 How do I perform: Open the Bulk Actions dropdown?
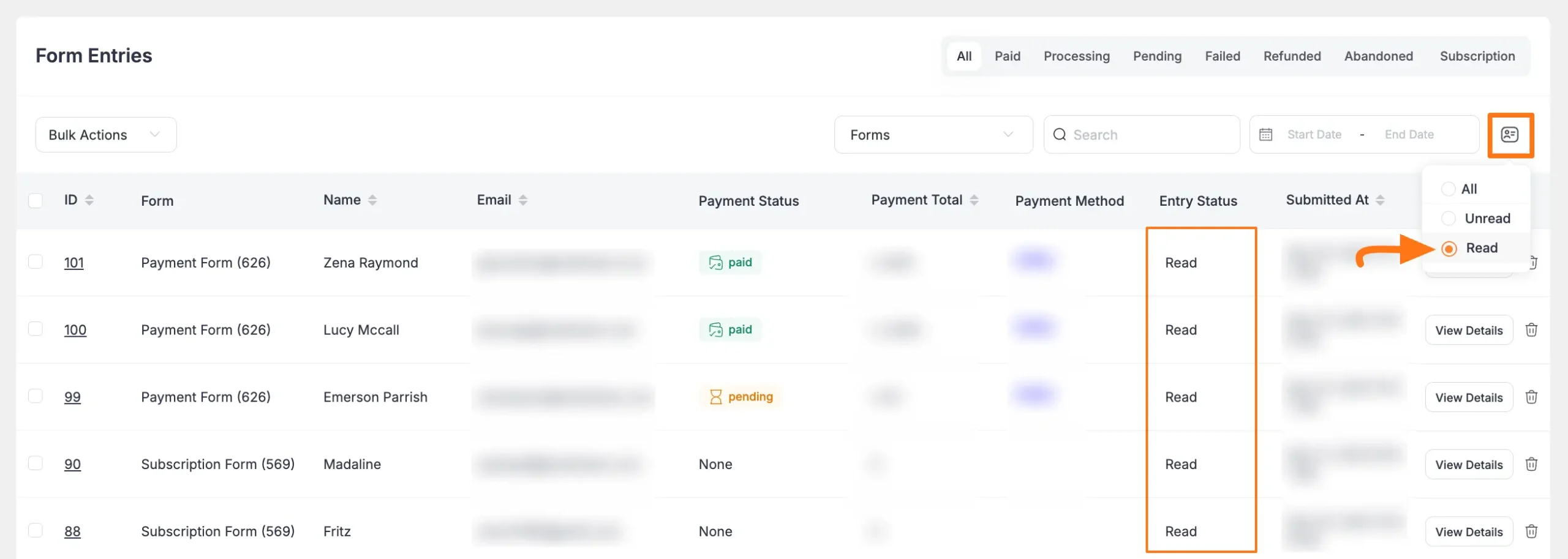click(105, 134)
